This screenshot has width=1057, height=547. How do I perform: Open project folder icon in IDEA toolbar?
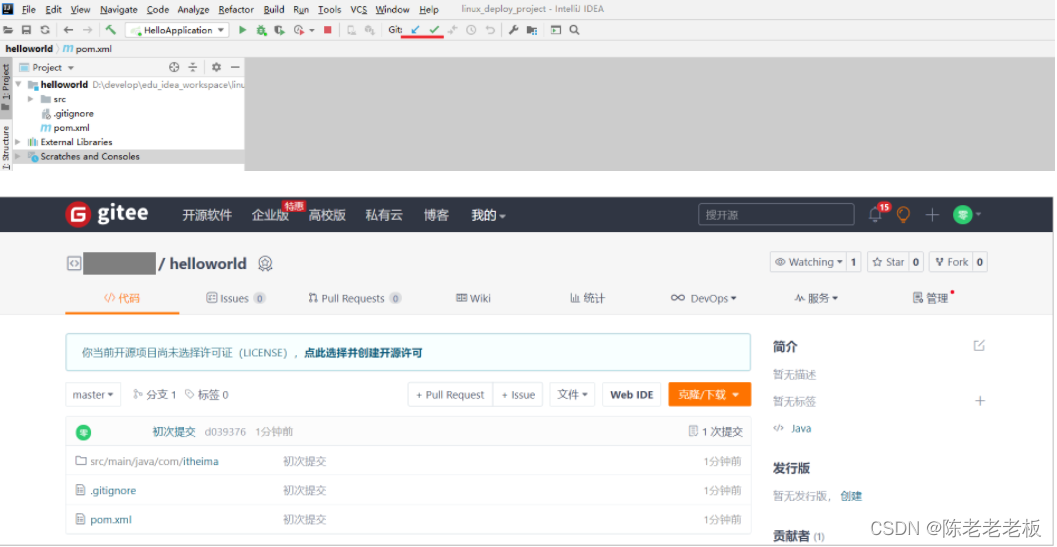tap(8, 30)
